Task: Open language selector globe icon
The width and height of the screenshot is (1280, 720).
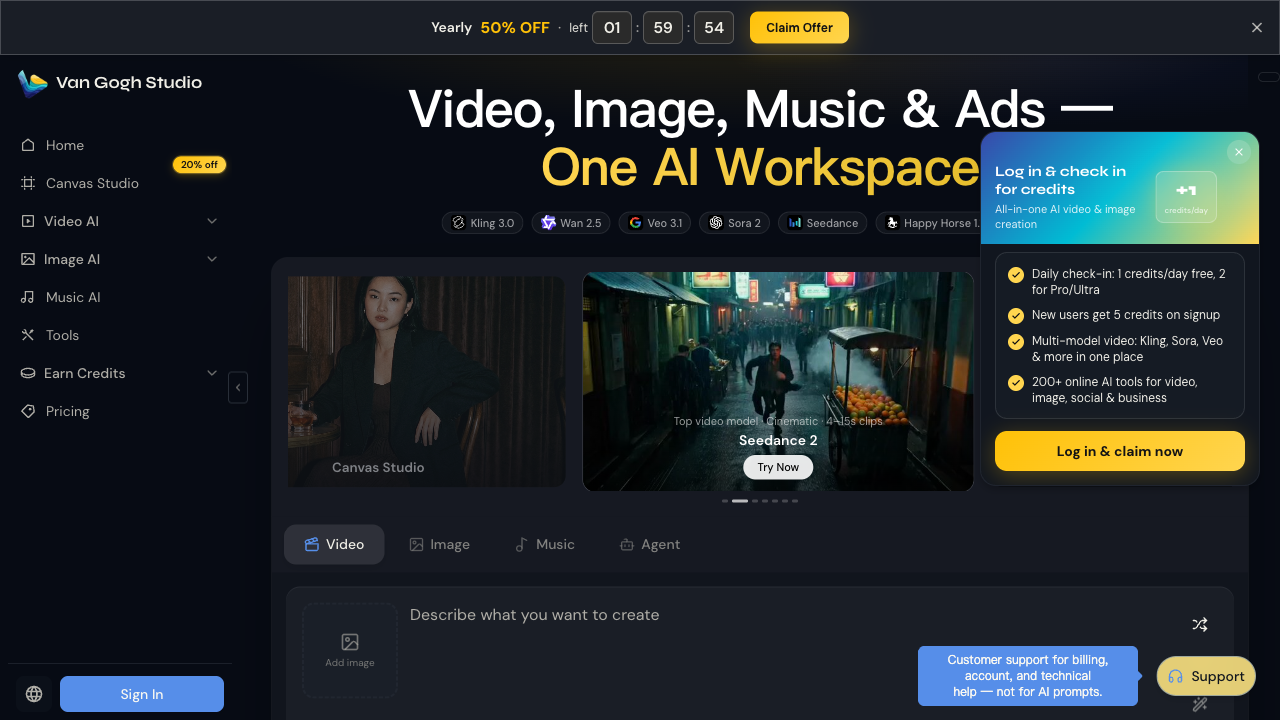Action: [34, 694]
